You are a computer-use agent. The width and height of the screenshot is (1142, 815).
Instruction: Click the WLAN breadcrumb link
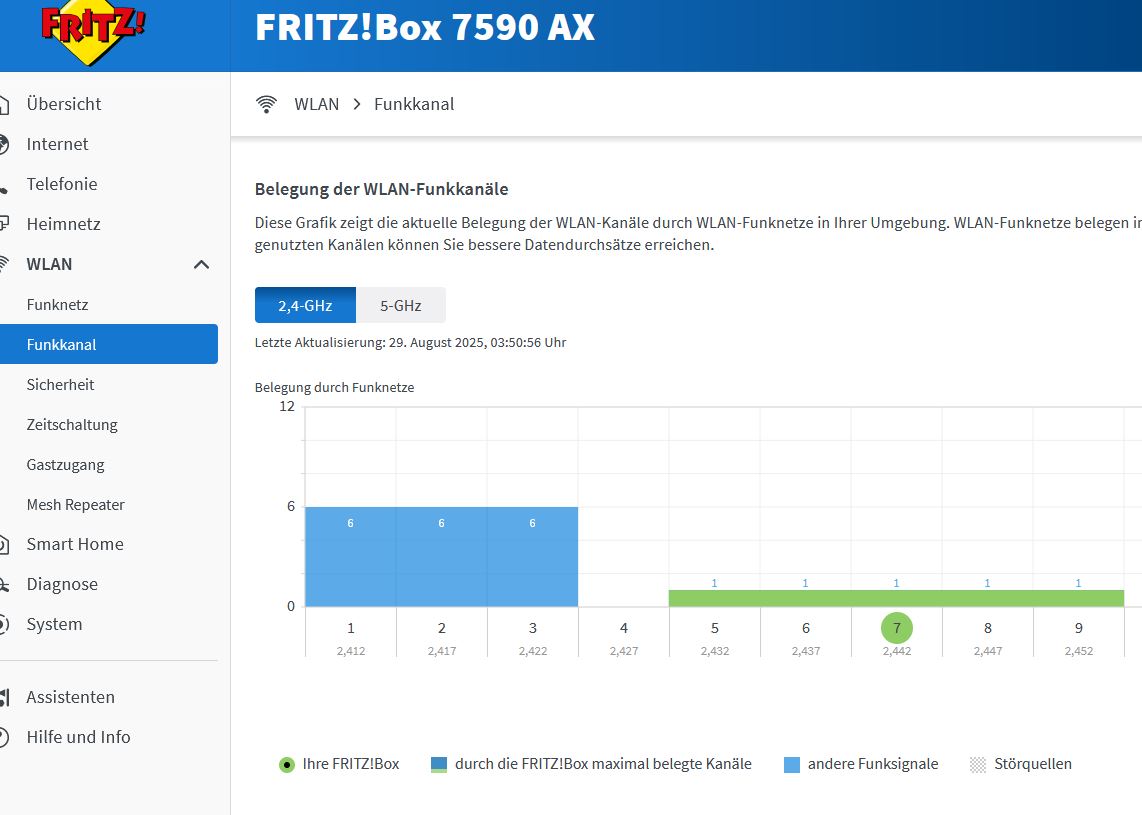coord(317,104)
